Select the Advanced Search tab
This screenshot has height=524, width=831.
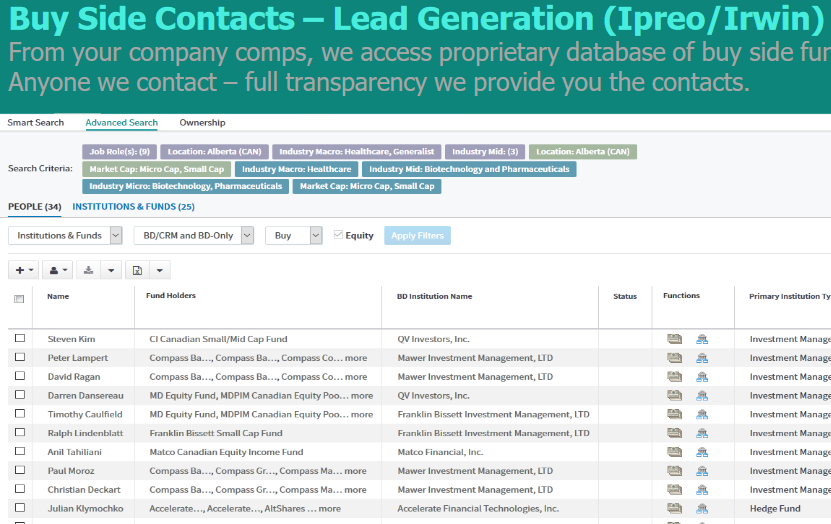pyautogui.click(x=121, y=122)
